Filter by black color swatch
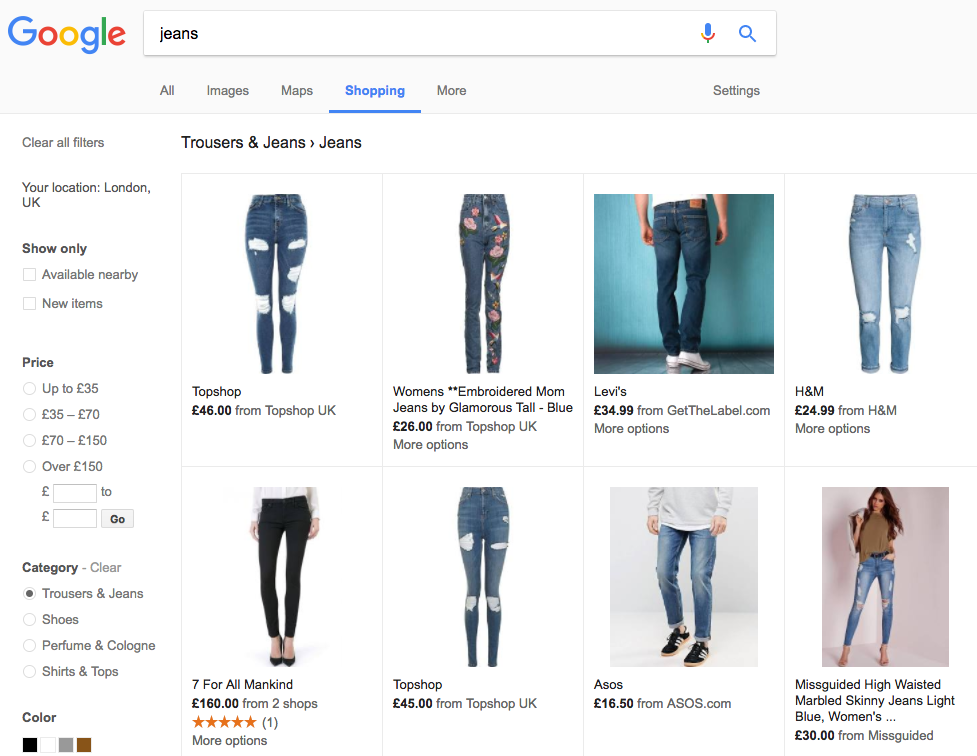 pos(30,745)
